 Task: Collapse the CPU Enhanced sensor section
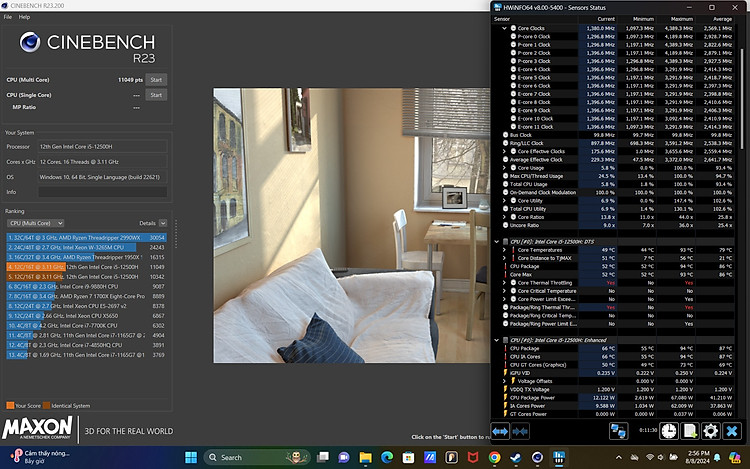point(496,340)
